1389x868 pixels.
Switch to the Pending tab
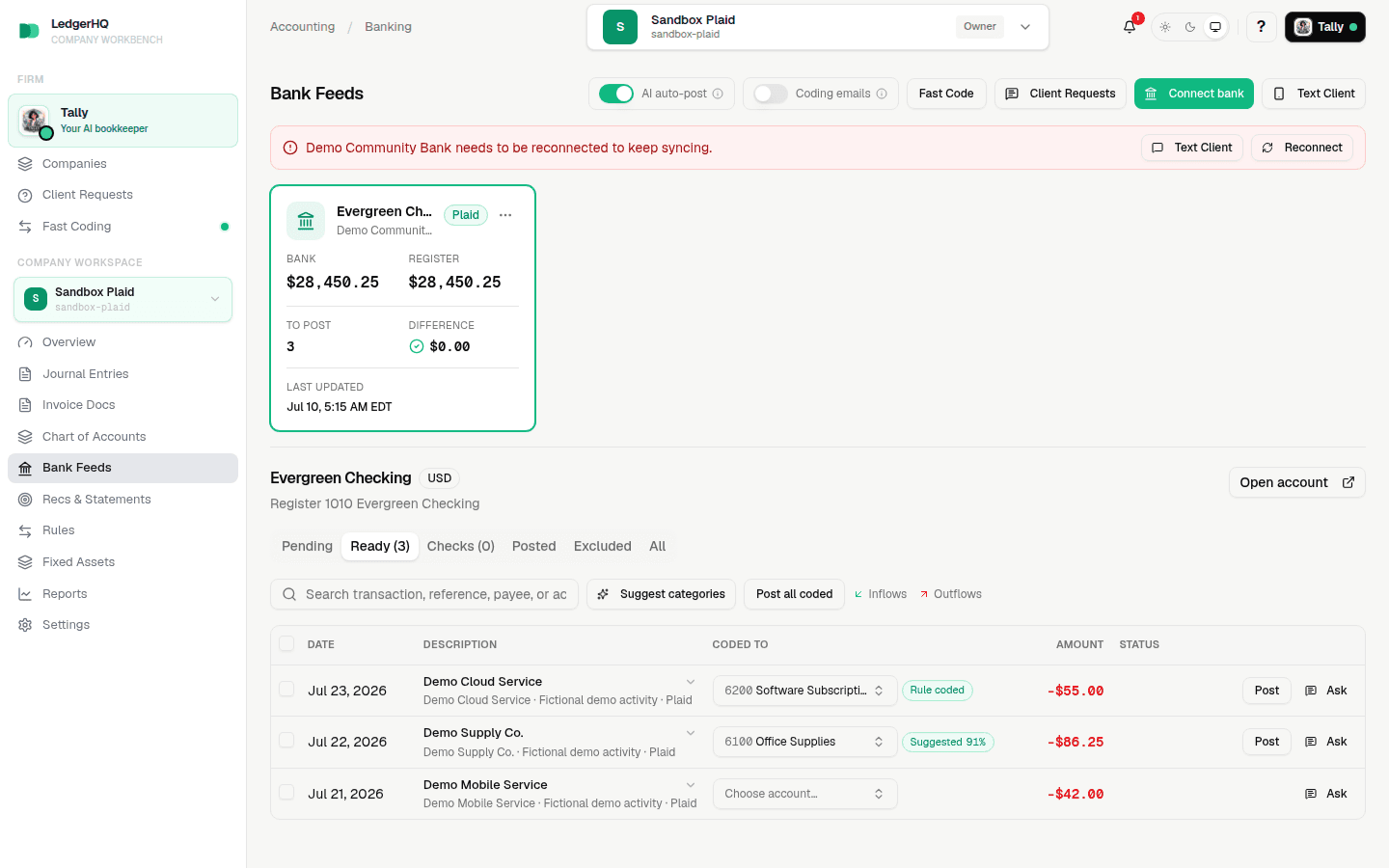point(307,546)
